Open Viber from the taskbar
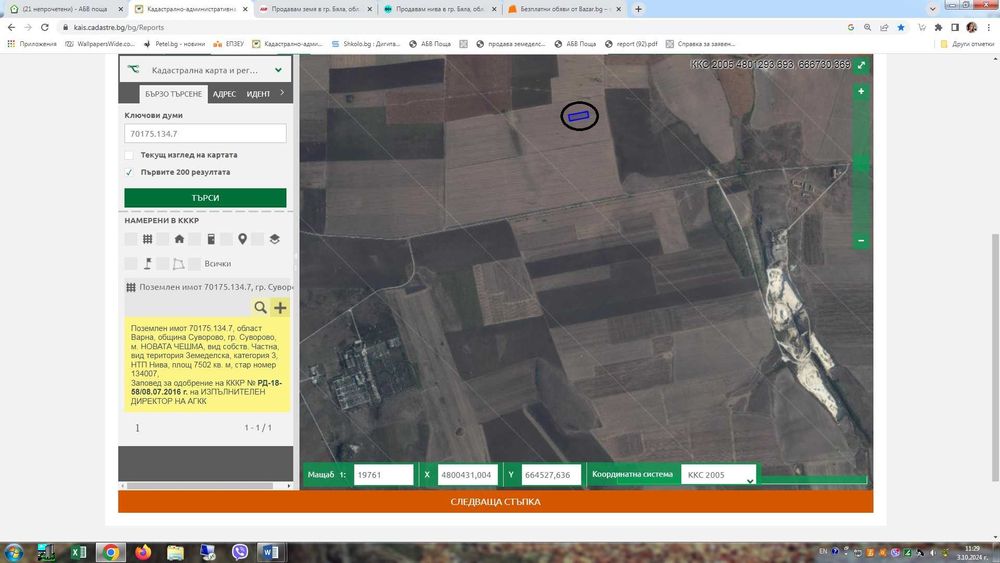Image resolution: width=1000 pixels, height=563 pixels. 240,552
